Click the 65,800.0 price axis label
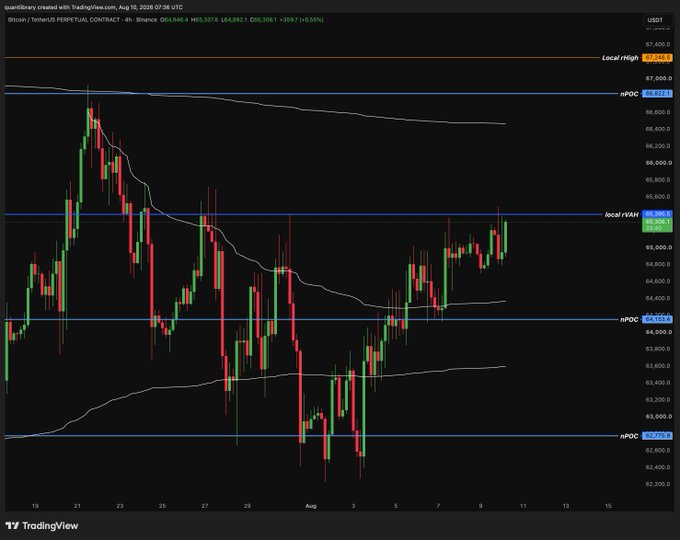680x540 pixels. [658, 180]
